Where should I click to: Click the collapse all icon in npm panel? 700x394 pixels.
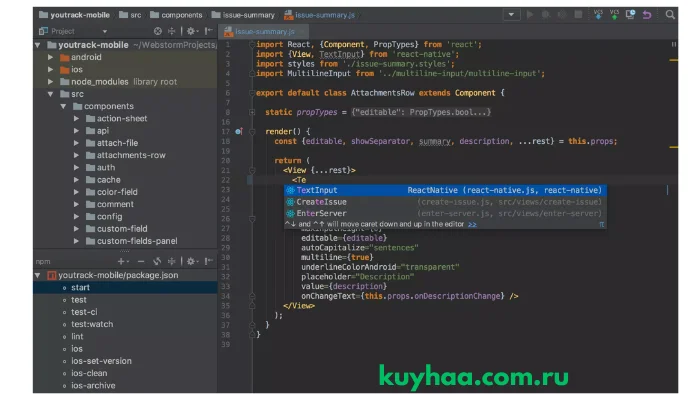pyautogui.click(x=171, y=261)
